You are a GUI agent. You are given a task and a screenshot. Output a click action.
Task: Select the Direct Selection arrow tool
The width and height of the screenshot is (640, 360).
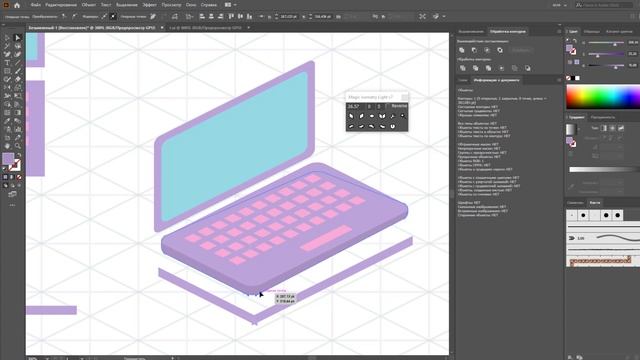[x=18, y=38]
